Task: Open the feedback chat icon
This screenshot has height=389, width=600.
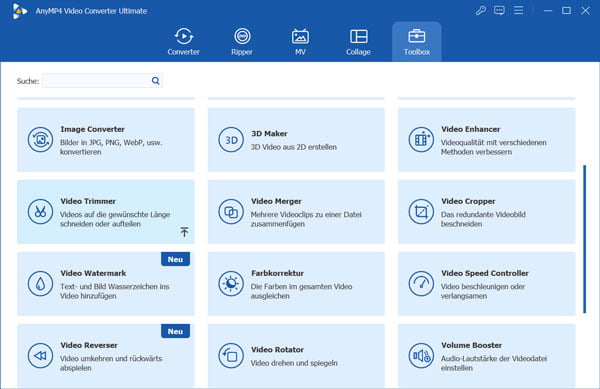Action: pyautogui.click(x=499, y=11)
